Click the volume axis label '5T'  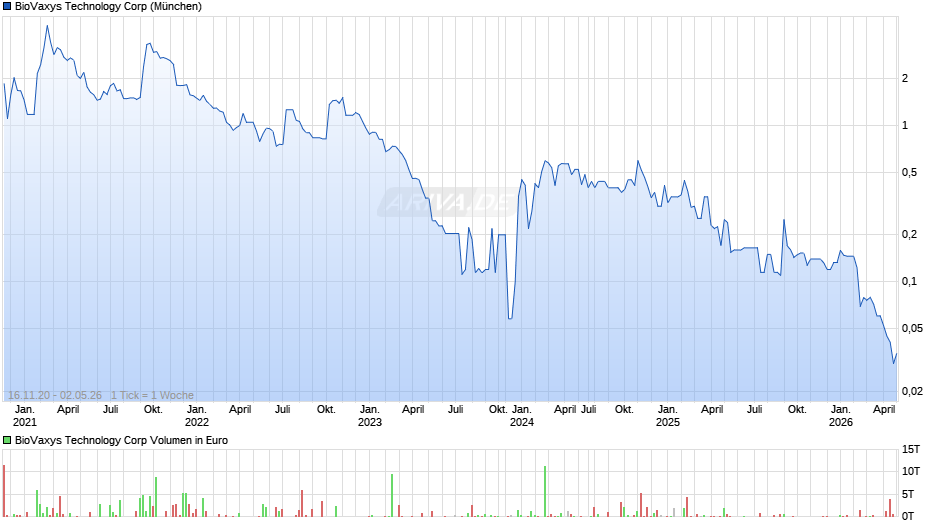(x=908, y=494)
